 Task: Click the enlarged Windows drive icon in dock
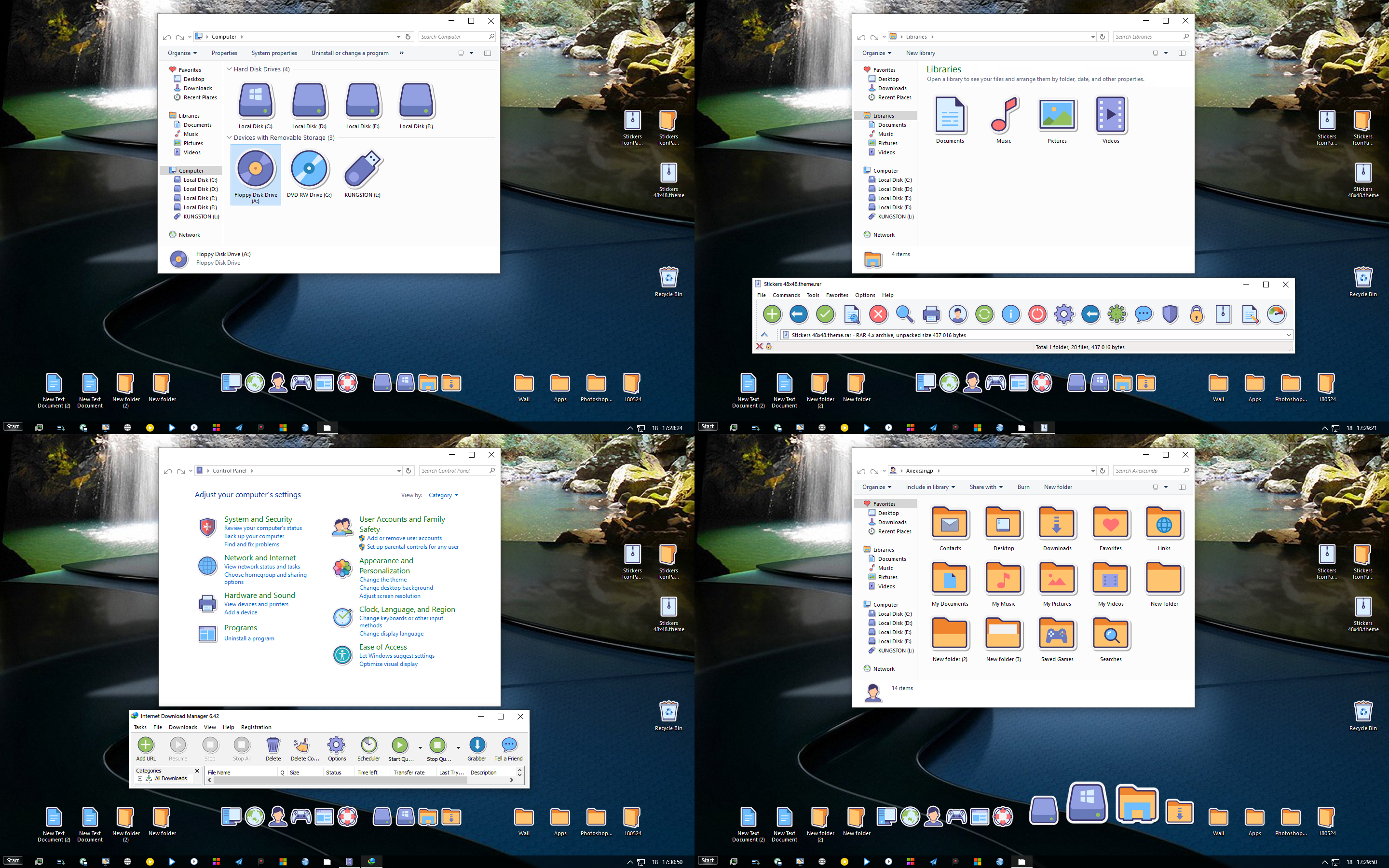1087,802
